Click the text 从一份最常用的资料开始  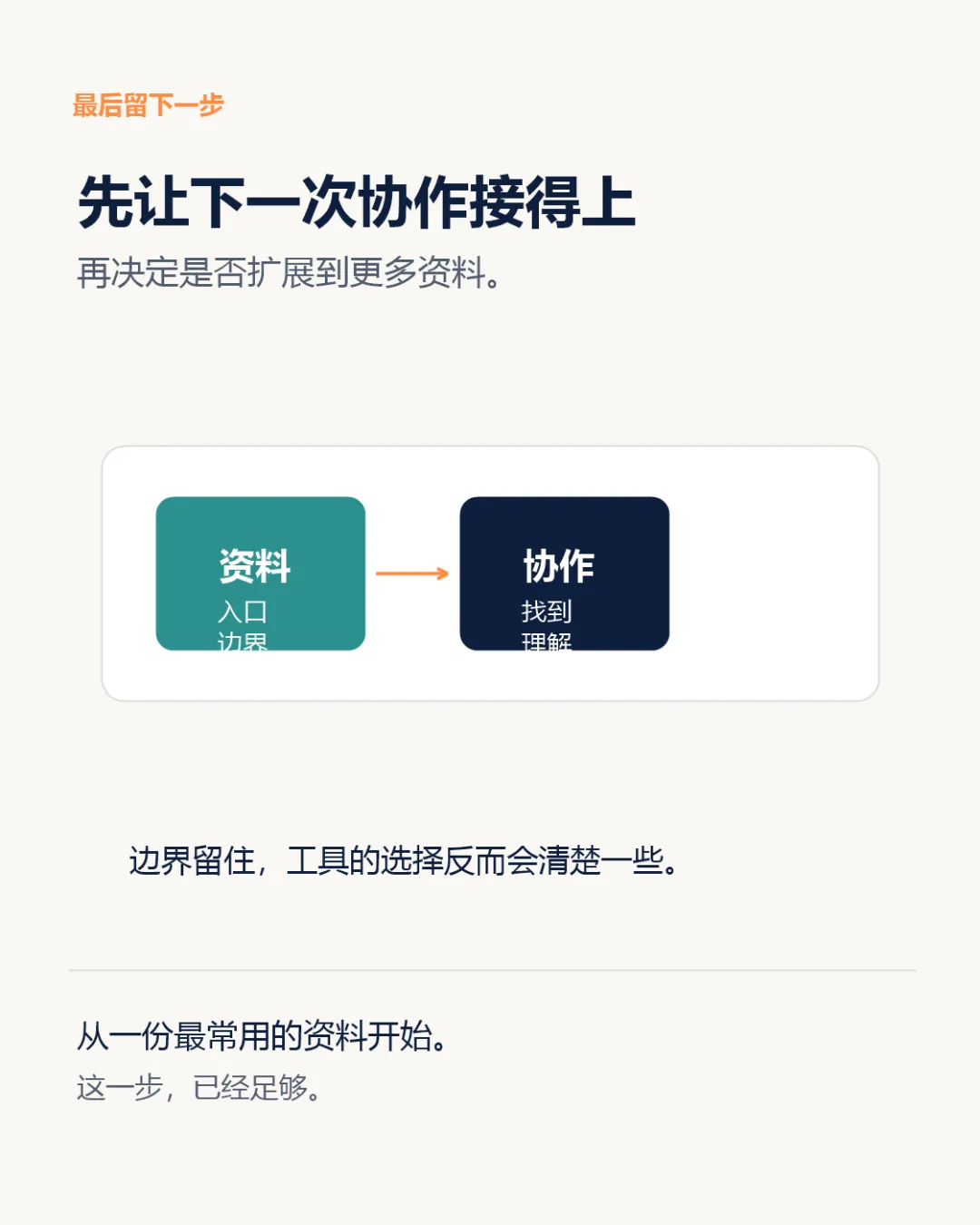tap(263, 1035)
